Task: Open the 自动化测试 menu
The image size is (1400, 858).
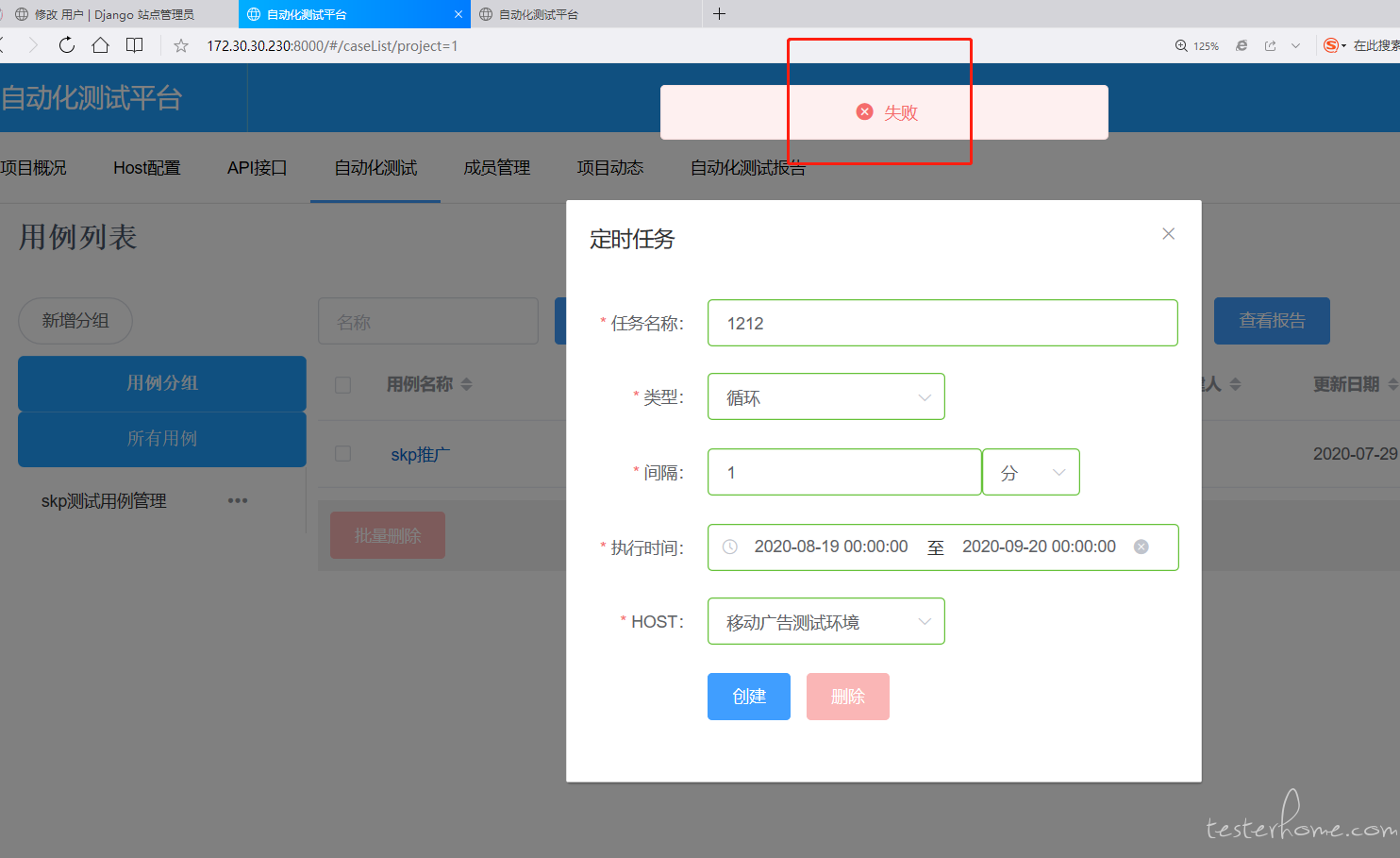Action: [x=375, y=167]
